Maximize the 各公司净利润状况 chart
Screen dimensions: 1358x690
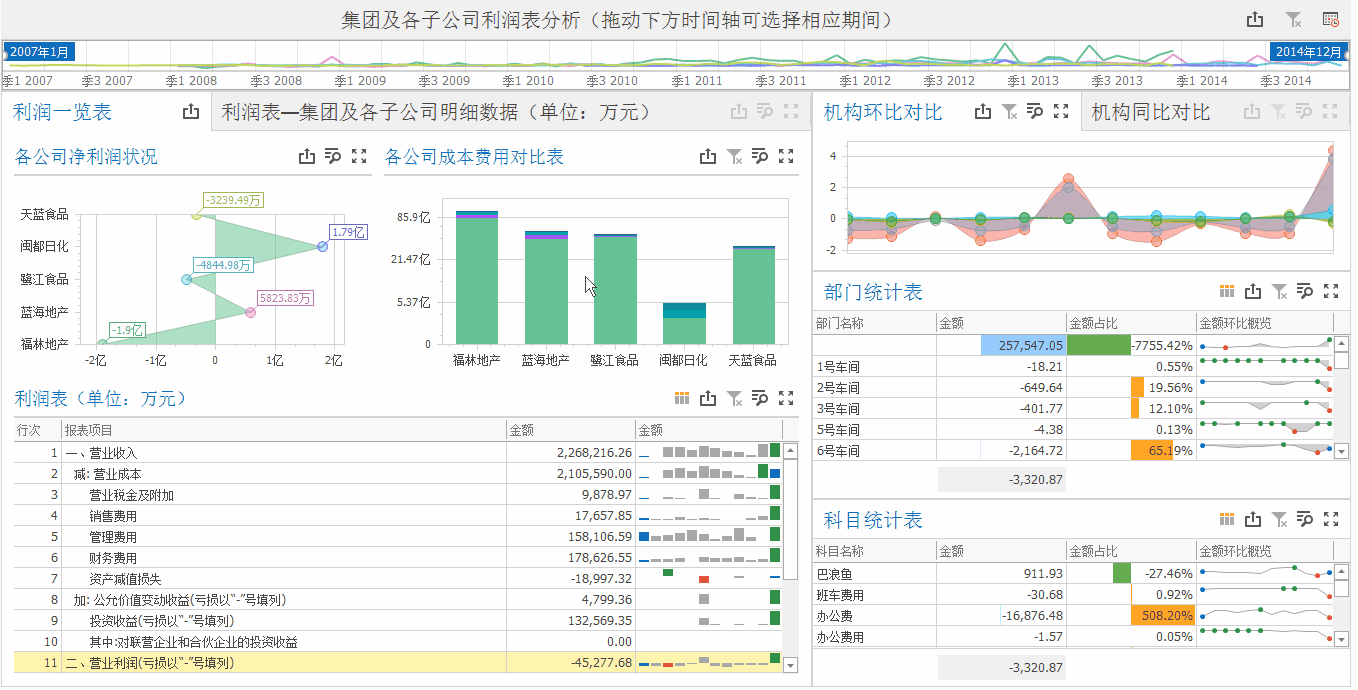[x=359, y=156]
